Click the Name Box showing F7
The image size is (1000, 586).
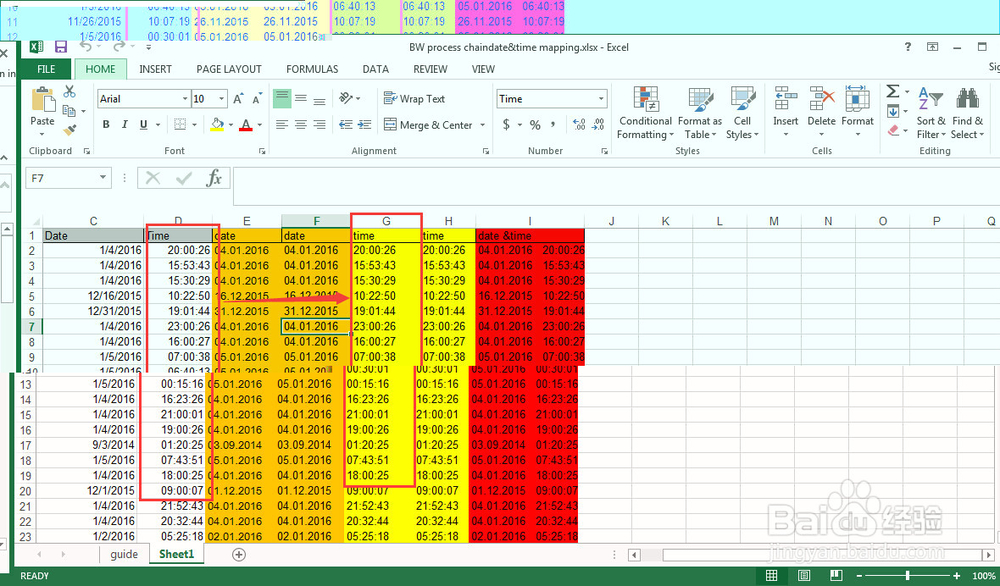click(68, 178)
